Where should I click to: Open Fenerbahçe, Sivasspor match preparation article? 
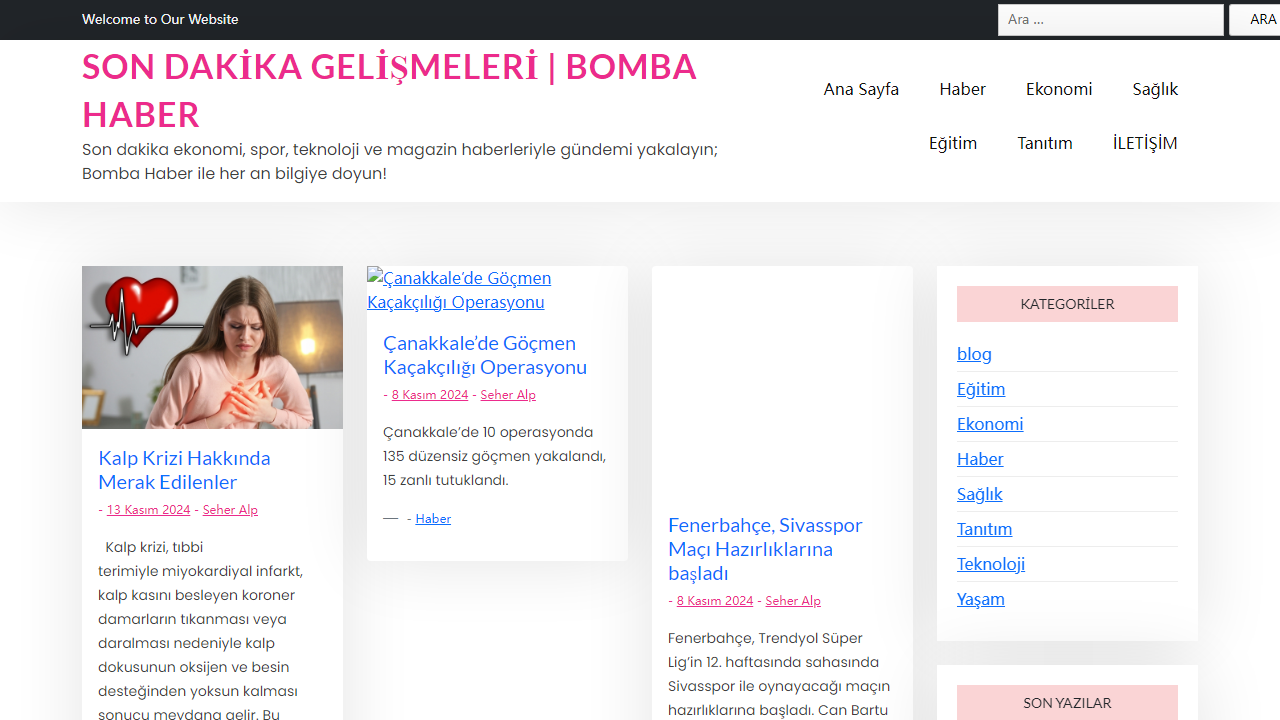(x=764, y=549)
